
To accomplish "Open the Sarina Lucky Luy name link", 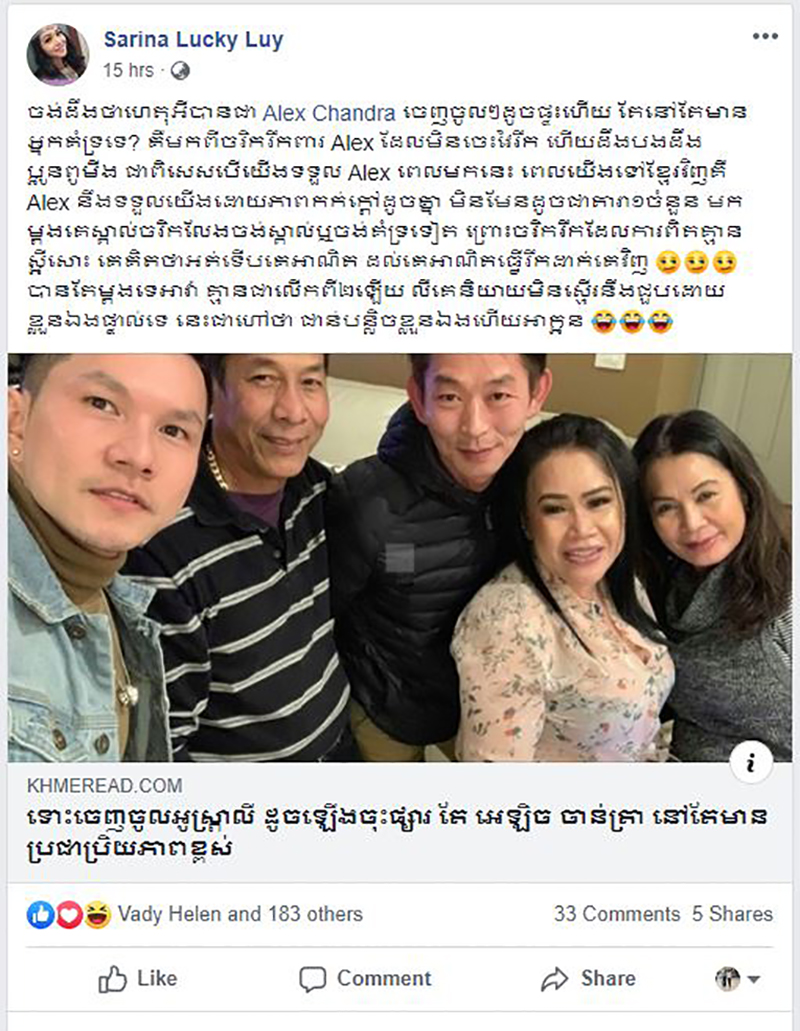I will pos(193,39).
